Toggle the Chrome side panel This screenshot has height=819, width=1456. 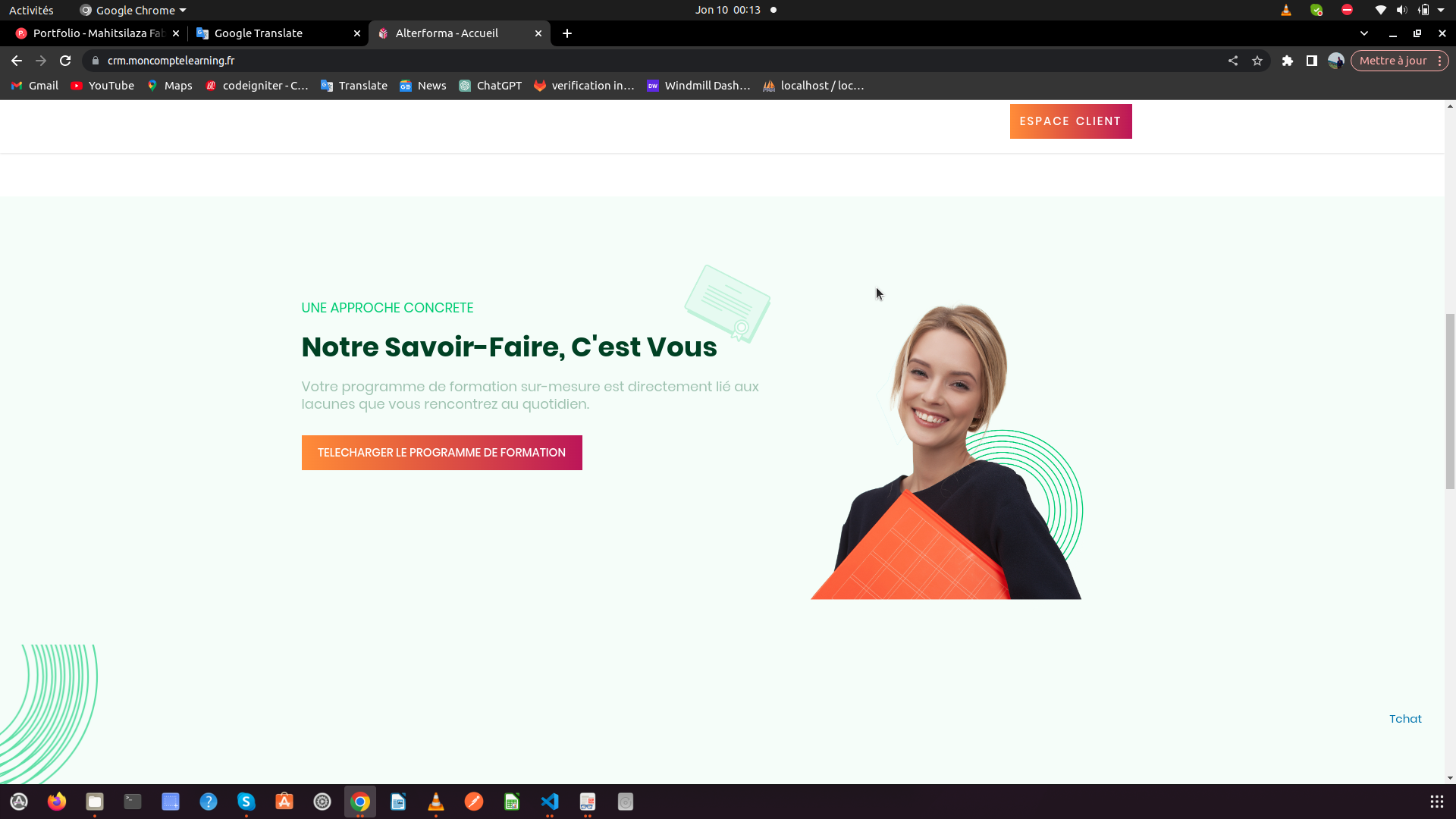tap(1312, 61)
